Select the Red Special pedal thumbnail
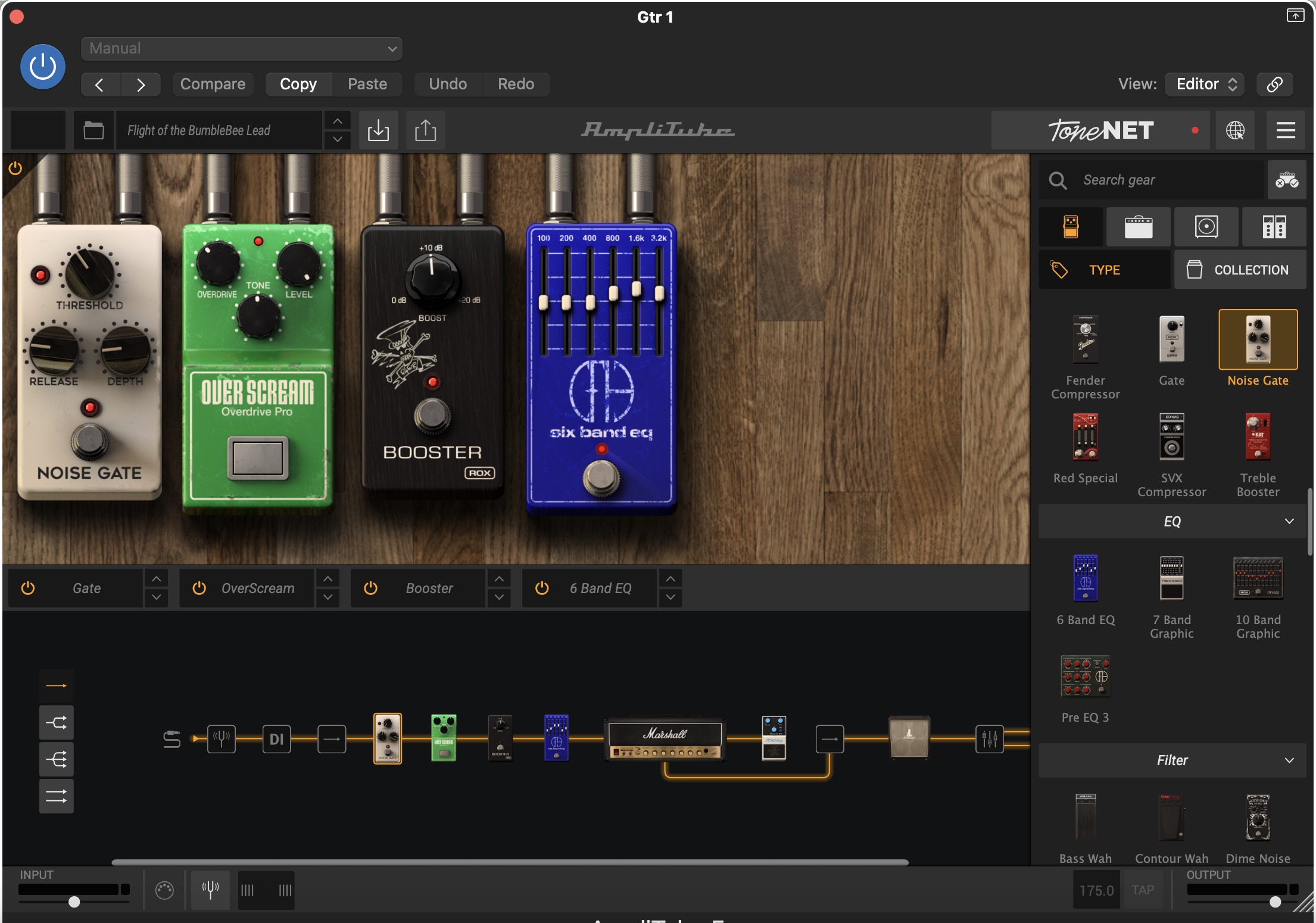The height and width of the screenshot is (923, 1316). pyautogui.click(x=1086, y=437)
